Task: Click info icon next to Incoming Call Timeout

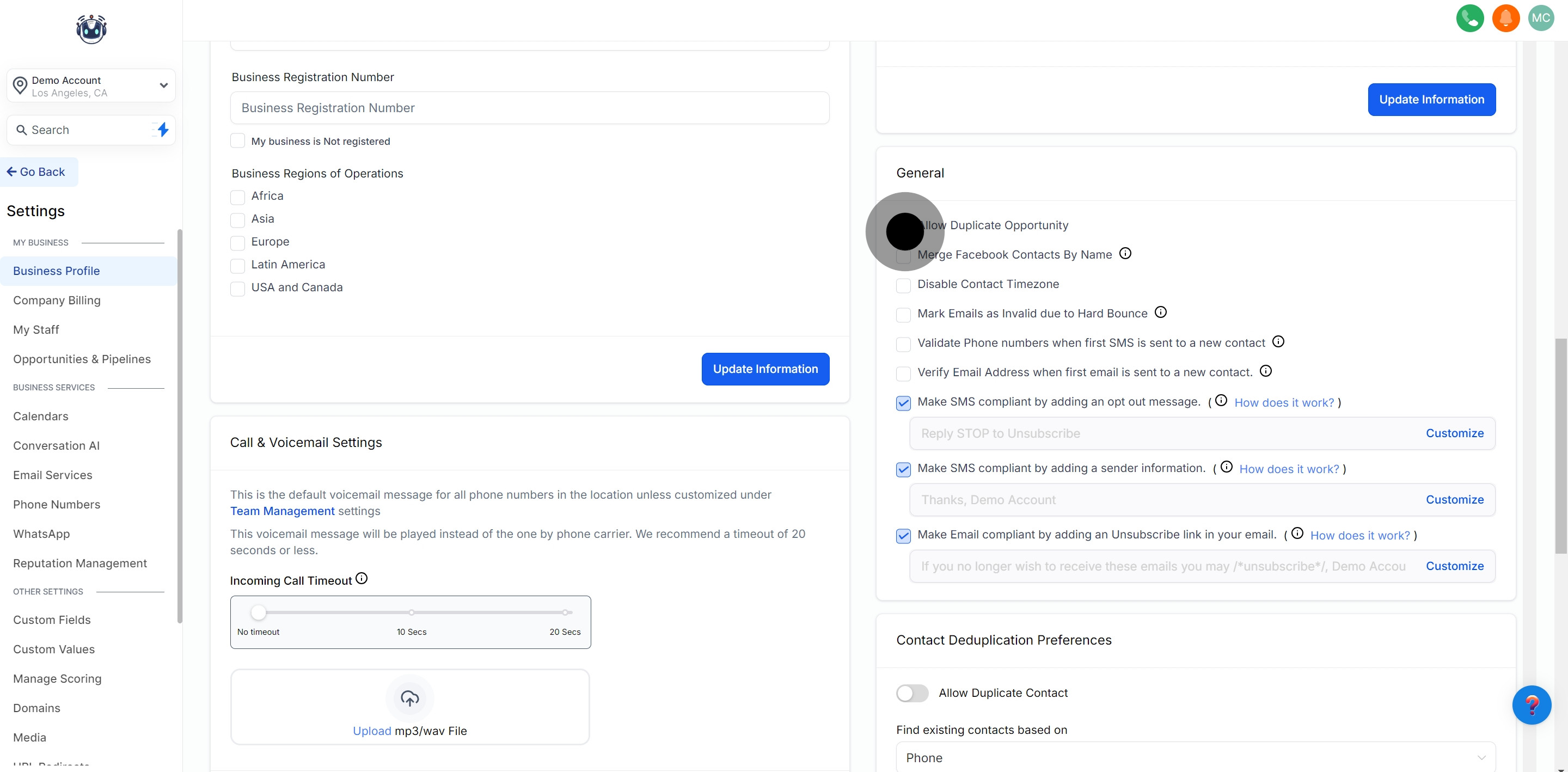Action: [x=362, y=578]
